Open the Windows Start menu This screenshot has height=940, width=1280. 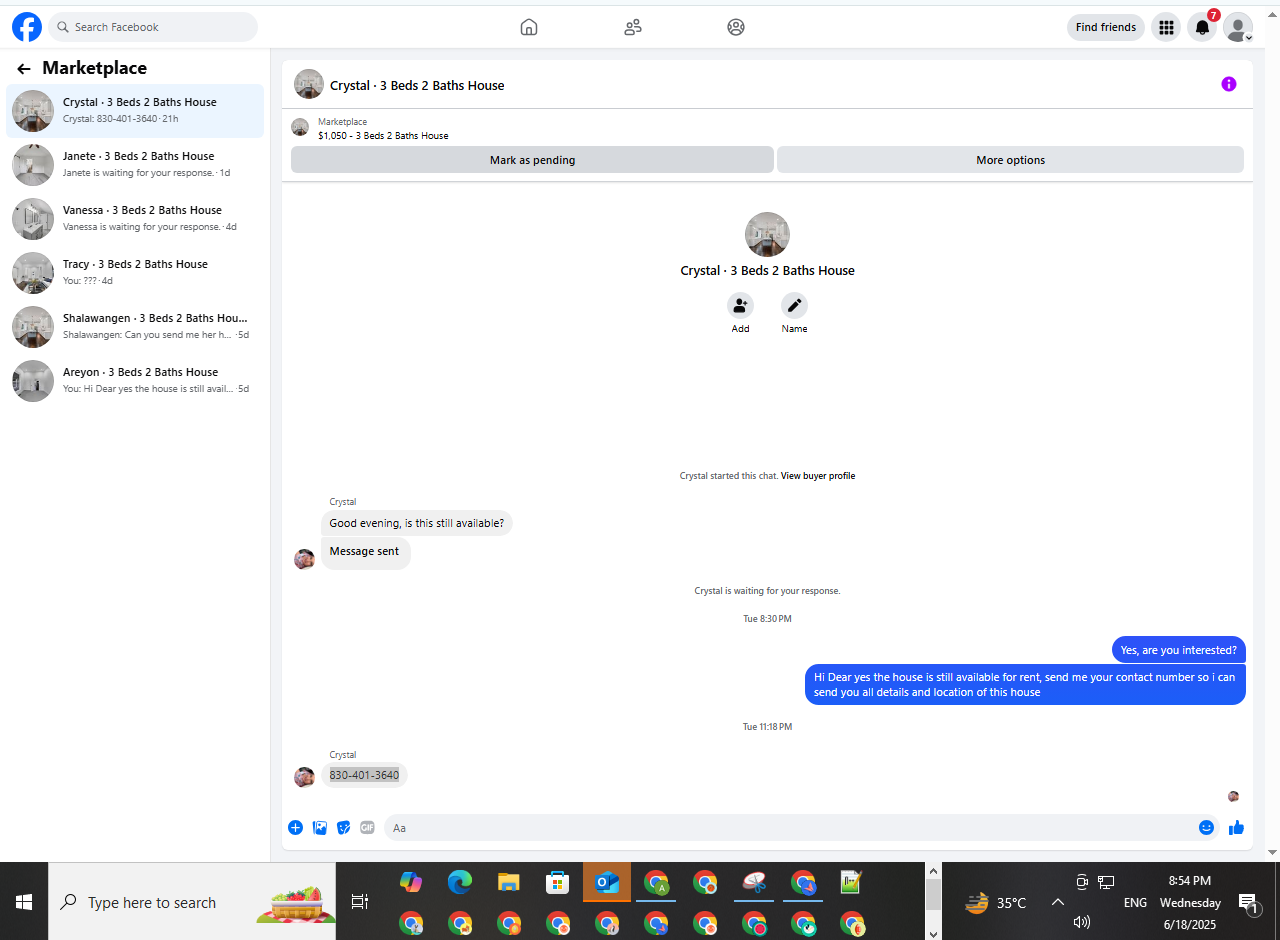click(x=24, y=902)
